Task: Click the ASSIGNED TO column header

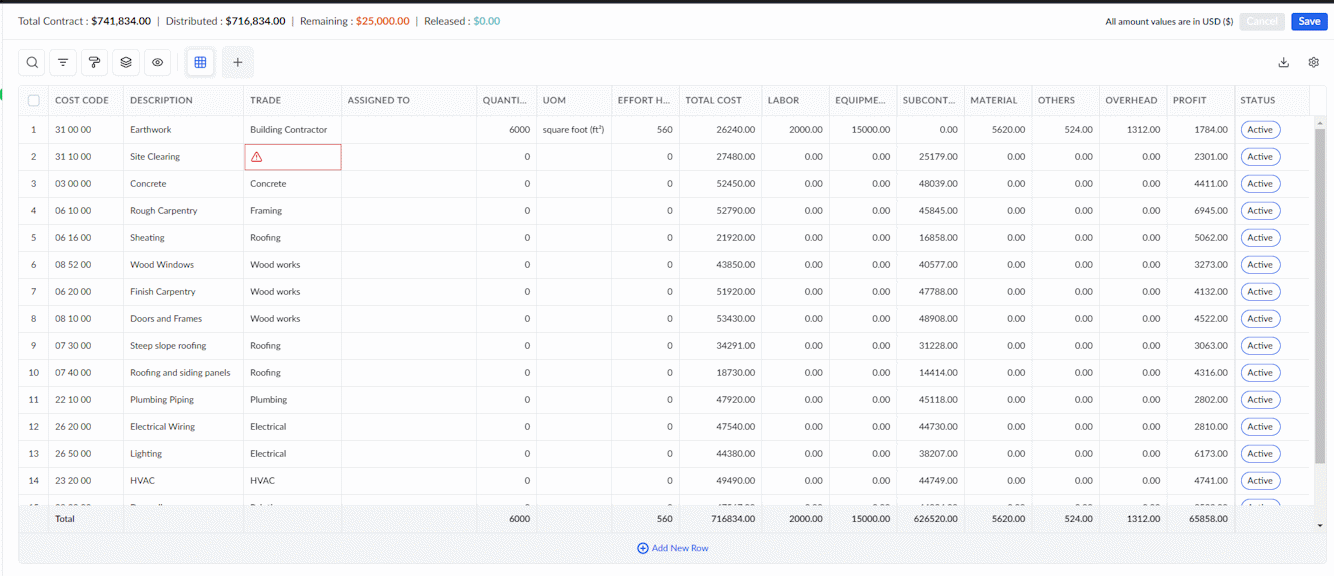Action: (x=379, y=100)
